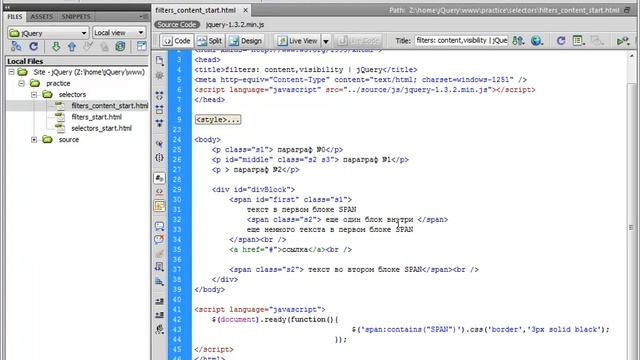This screenshot has width=640, height=360.
Task: Click Connect to remote host icon
Action: coord(16,46)
